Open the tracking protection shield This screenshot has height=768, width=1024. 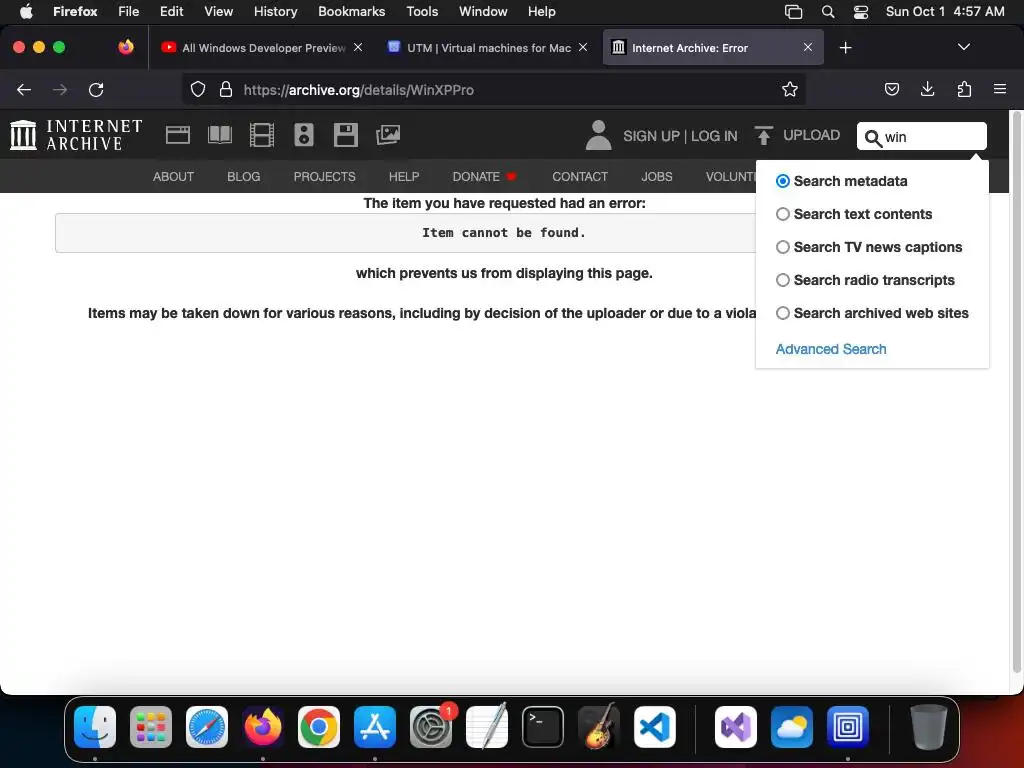coord(198,89)
